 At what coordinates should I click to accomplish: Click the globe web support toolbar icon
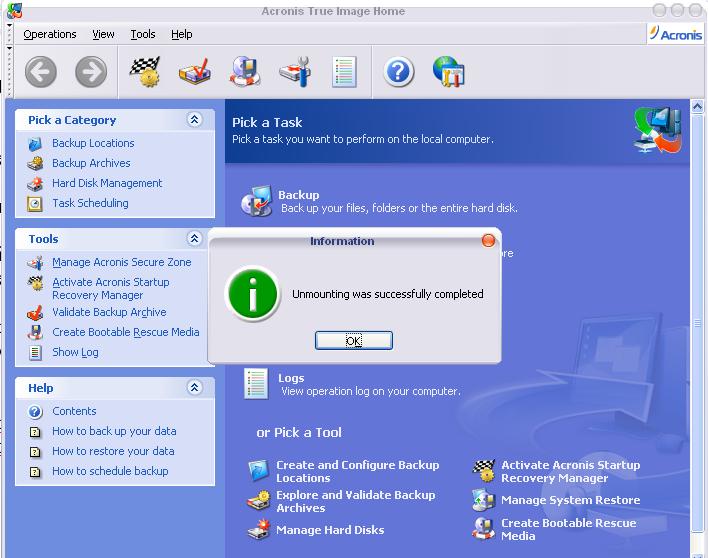pos(448,71)
